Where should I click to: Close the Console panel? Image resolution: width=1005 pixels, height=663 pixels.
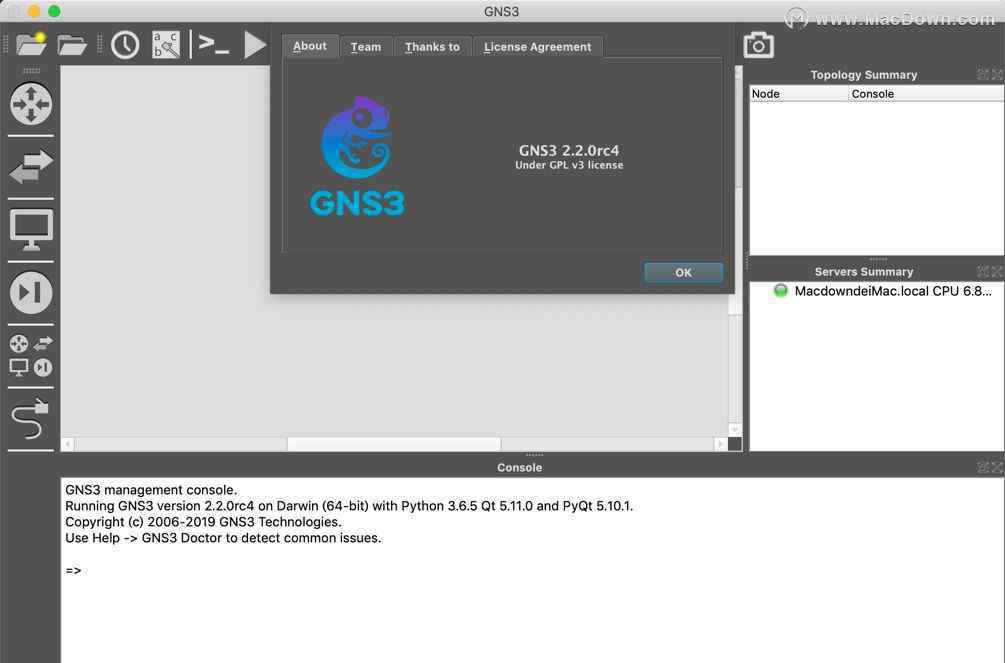coord(997,467)
